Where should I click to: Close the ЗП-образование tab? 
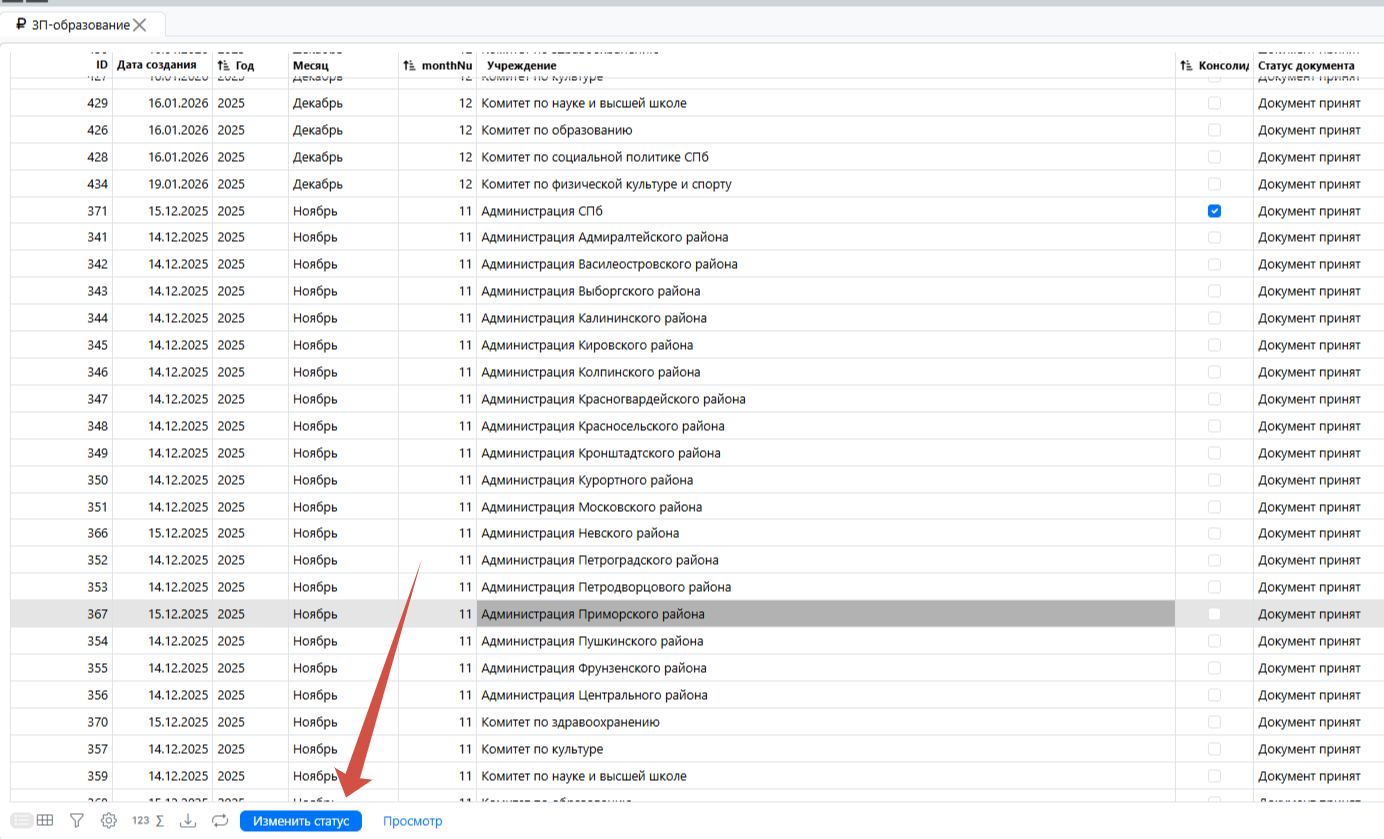pyautogui.click(x=140, y=25)
